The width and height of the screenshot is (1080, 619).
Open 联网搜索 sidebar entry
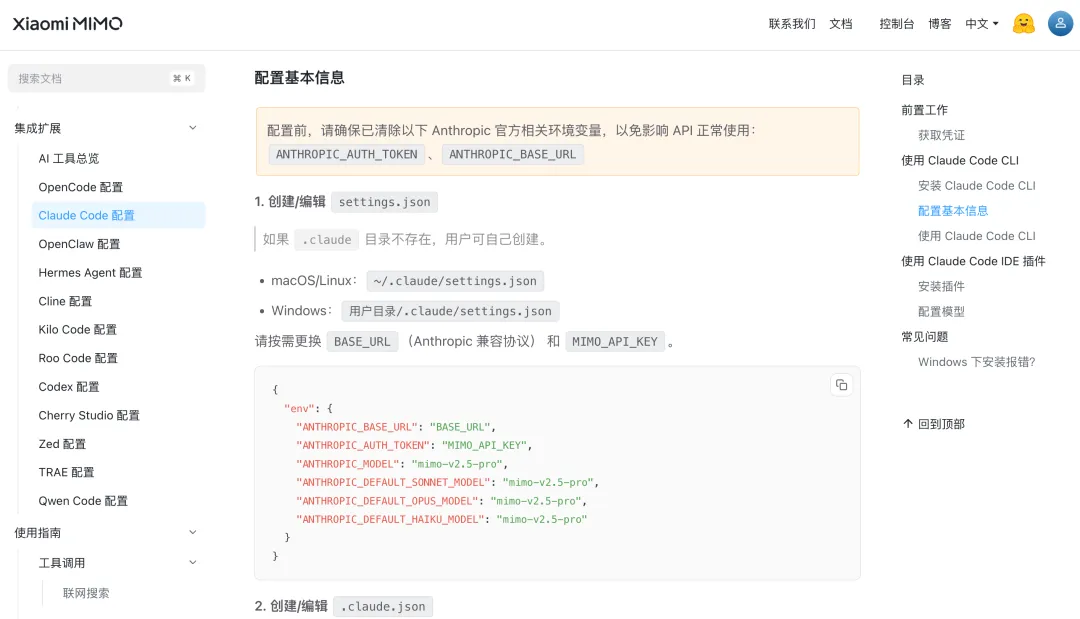click(x=86, y=593)
